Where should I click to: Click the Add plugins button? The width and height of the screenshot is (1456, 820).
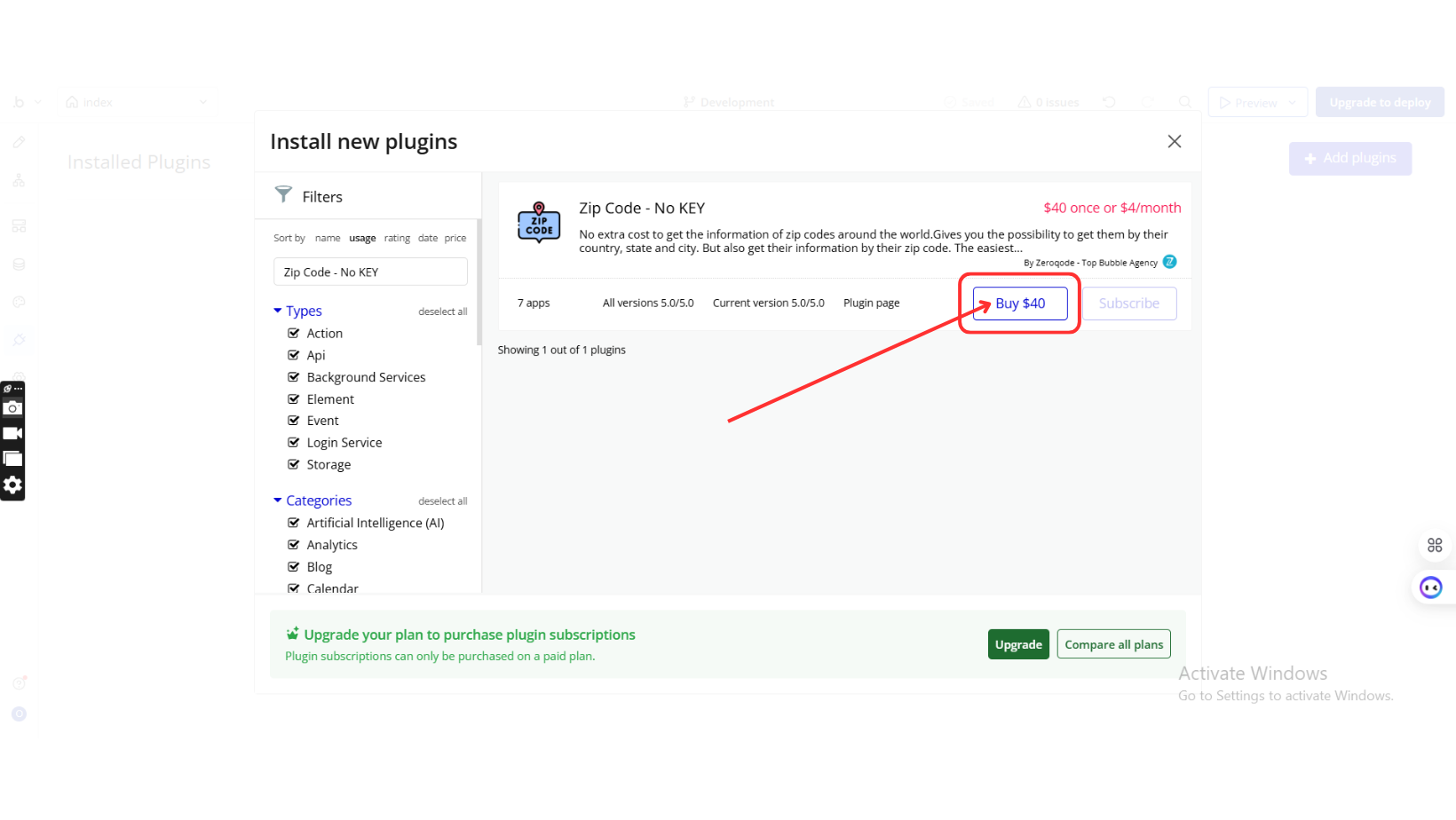click(1350, 158)
